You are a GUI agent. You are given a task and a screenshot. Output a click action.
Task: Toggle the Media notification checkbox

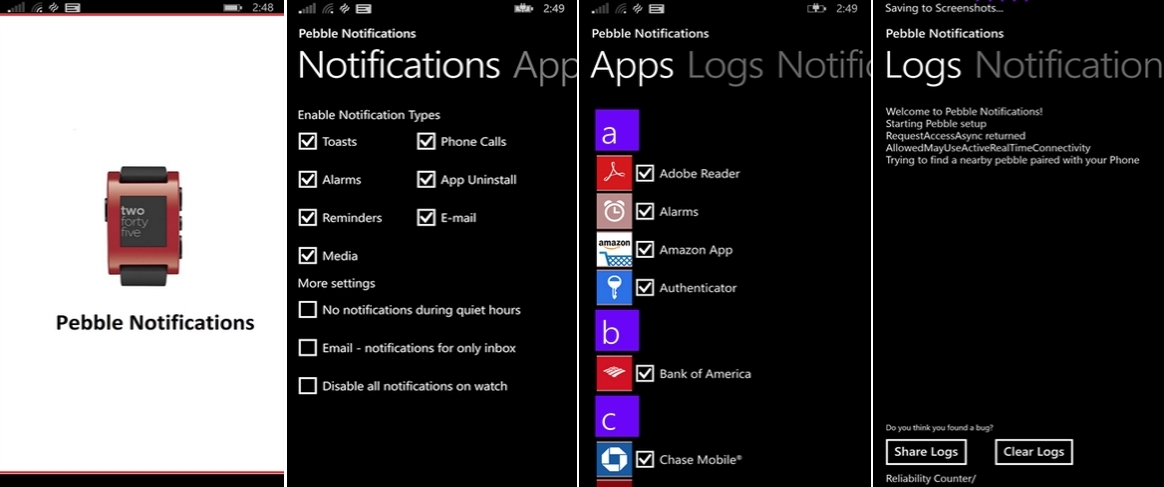[308, 255]
